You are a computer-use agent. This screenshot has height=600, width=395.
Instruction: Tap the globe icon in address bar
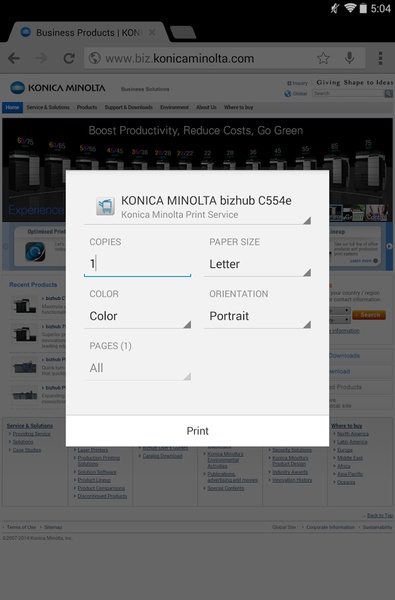click(x=95, y=59)
